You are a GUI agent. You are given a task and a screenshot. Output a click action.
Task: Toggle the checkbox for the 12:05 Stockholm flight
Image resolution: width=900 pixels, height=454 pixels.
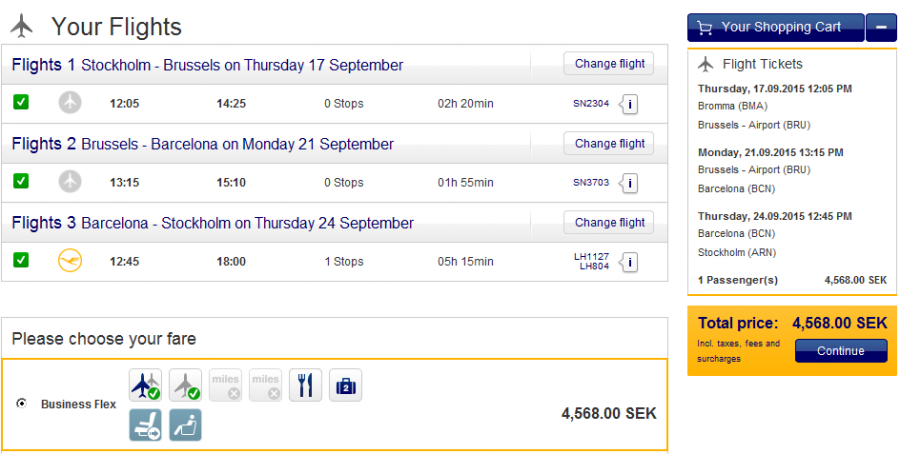pos(21,102)
